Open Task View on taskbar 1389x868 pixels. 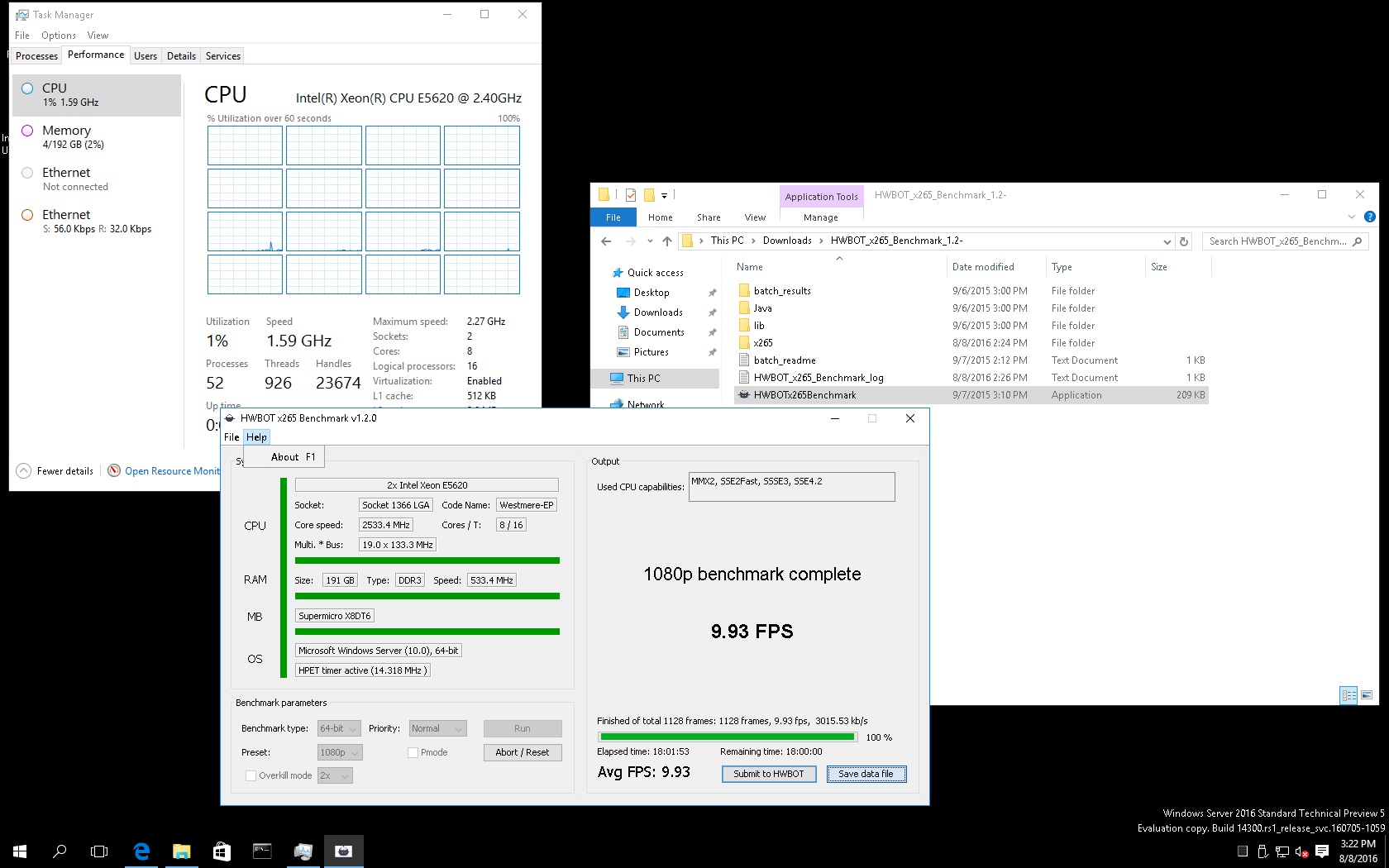coord(99,851)
